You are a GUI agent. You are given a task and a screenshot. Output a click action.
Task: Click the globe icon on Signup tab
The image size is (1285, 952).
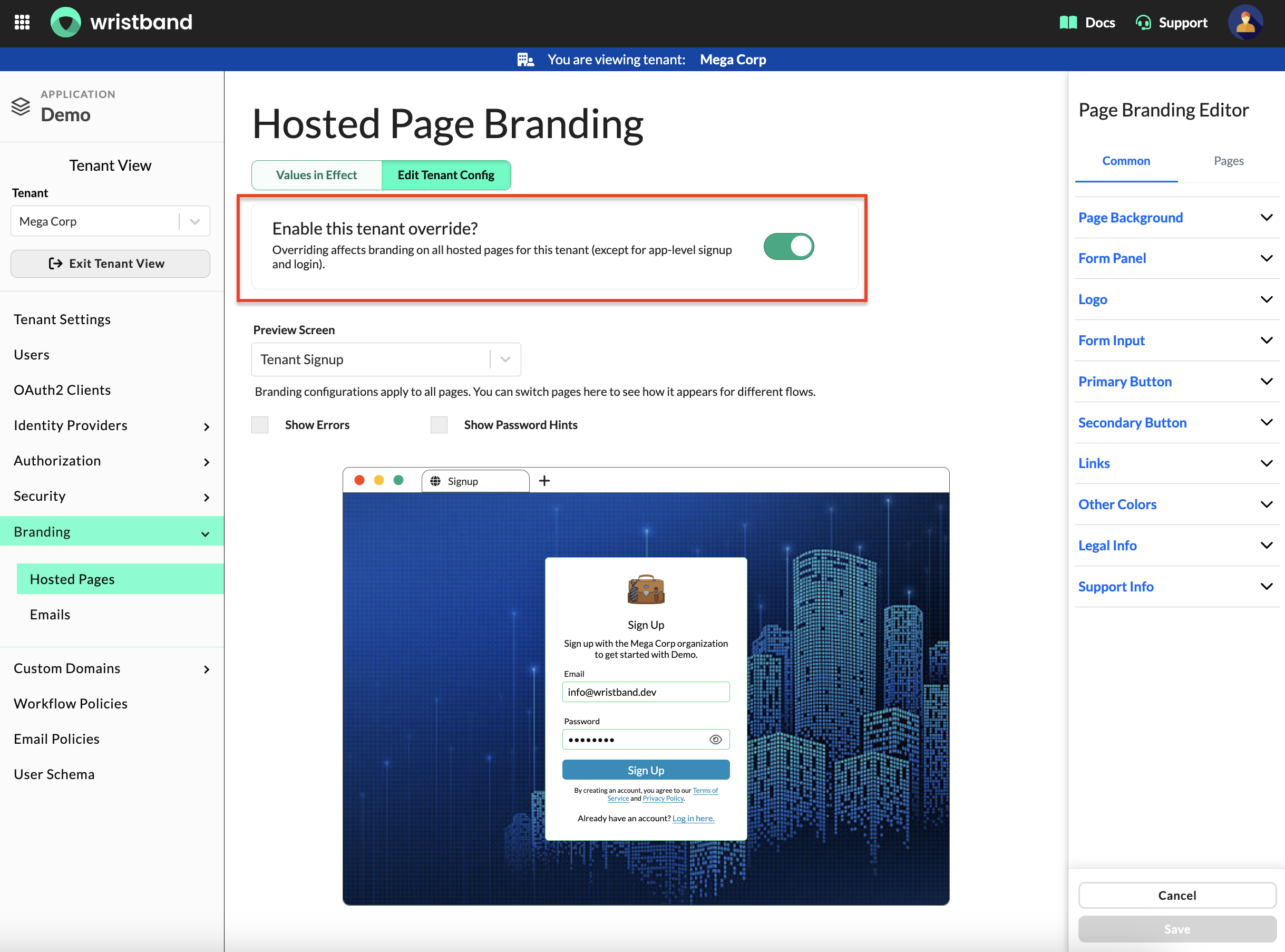point(435,481)
